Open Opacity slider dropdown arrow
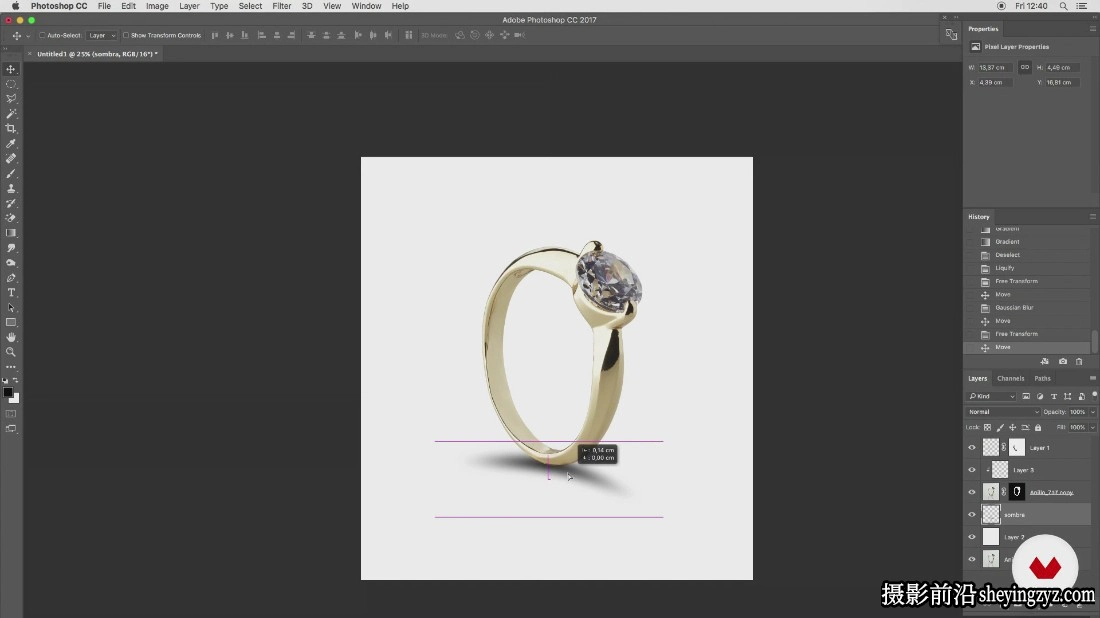 (1093, 412)
